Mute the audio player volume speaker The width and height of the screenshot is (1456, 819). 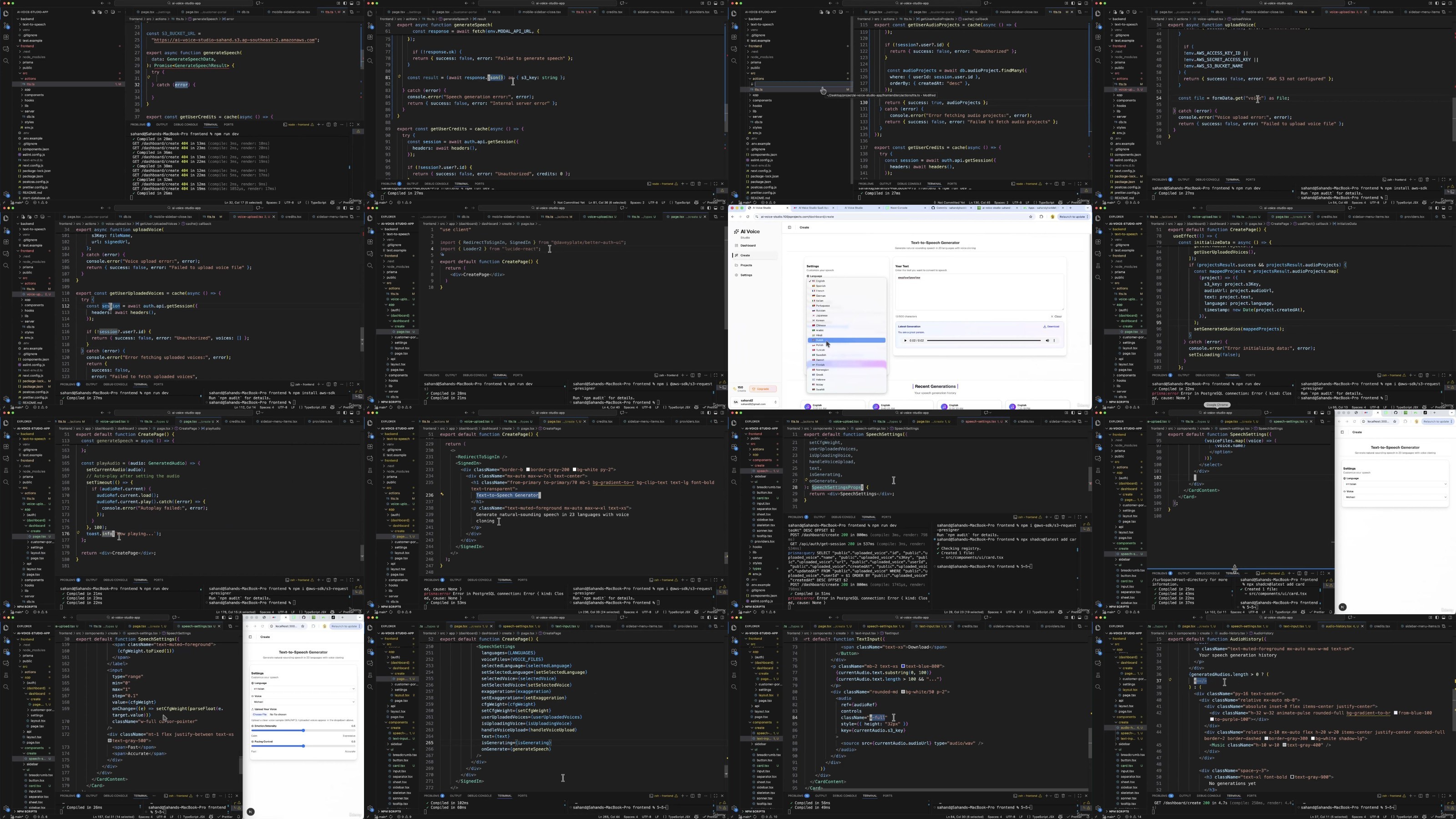1047,340
